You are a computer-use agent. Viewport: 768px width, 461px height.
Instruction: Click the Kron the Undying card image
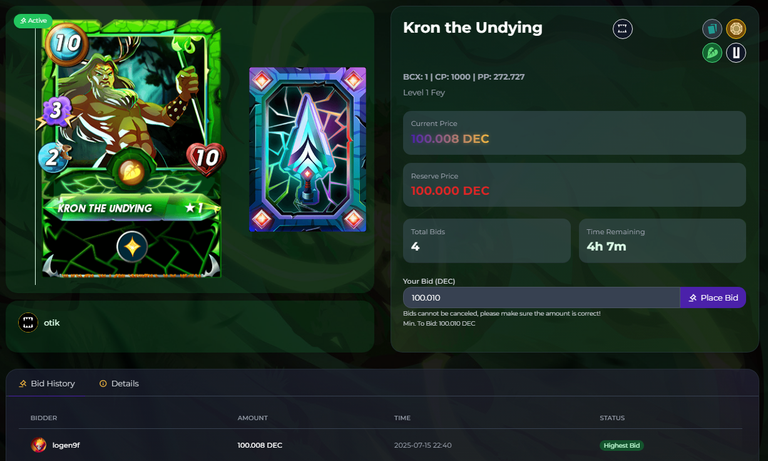point(131,149)
